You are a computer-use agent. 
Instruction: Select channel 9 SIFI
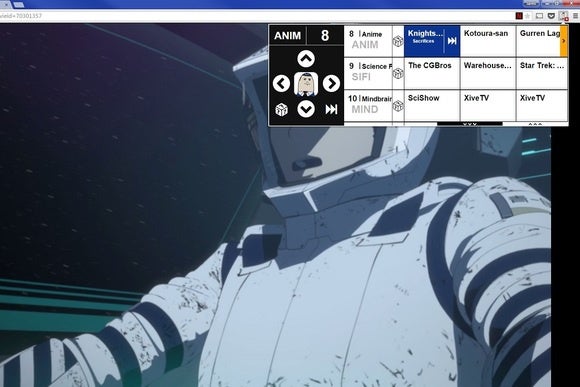(x=368, y=73)
